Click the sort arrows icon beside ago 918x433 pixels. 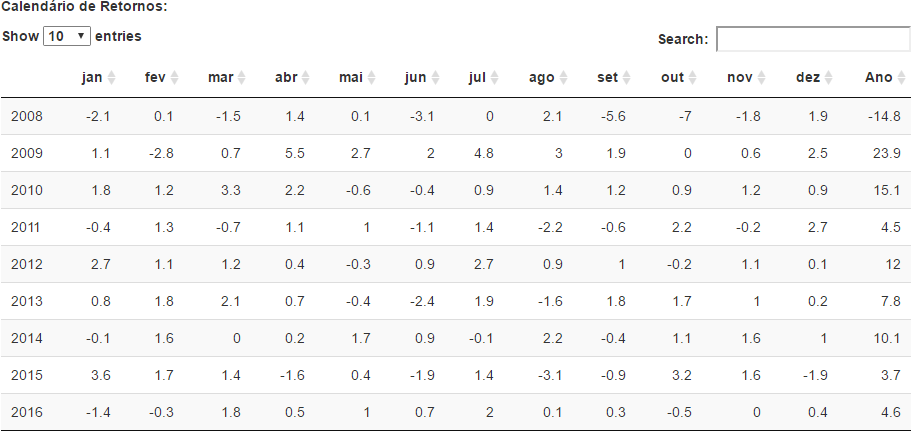click(564, 78)
